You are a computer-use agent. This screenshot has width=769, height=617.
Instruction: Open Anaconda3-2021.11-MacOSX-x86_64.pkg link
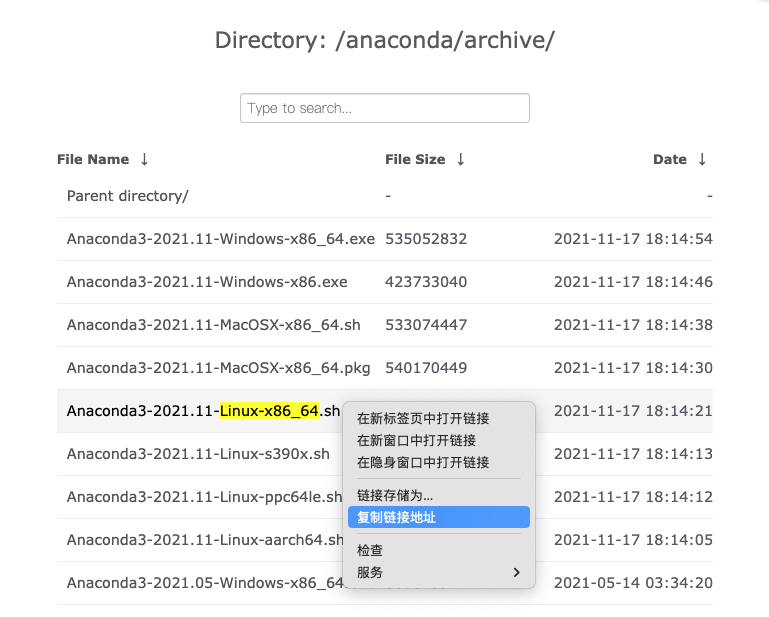tap(218, 368)
